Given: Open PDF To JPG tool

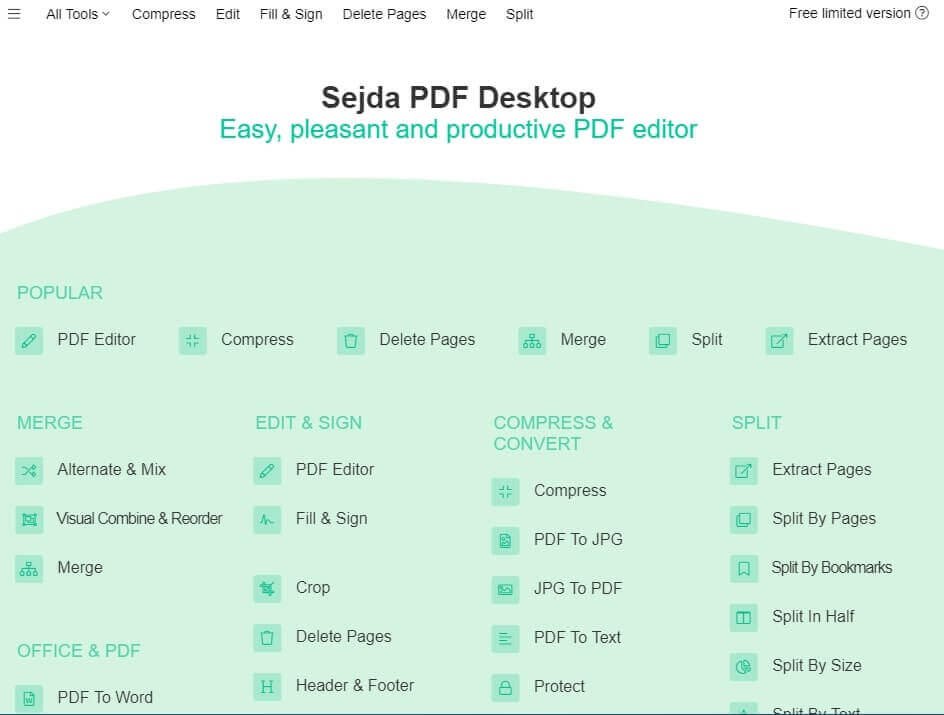Looking at the screenshot, I should 578,539.
